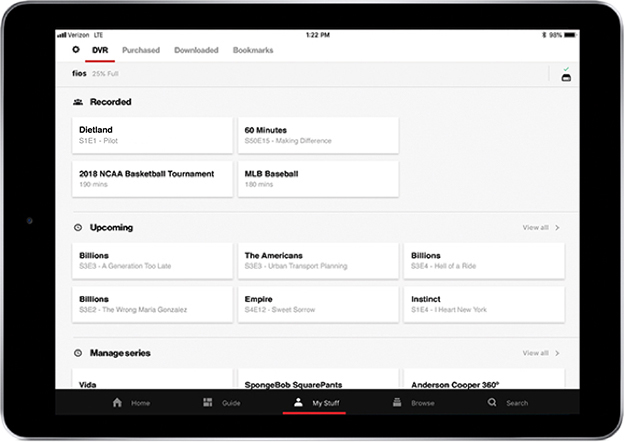Tap the Recorded section people icon
The height and width of the screenshot is (442, 624).
pos(78,102)
